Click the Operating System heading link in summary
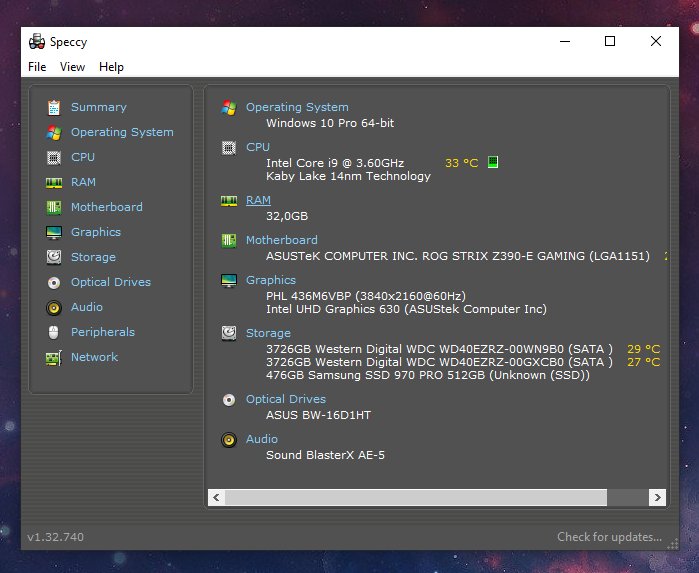Image resolution: width=699 pixels, height=573 pixels. click(297, 107)
